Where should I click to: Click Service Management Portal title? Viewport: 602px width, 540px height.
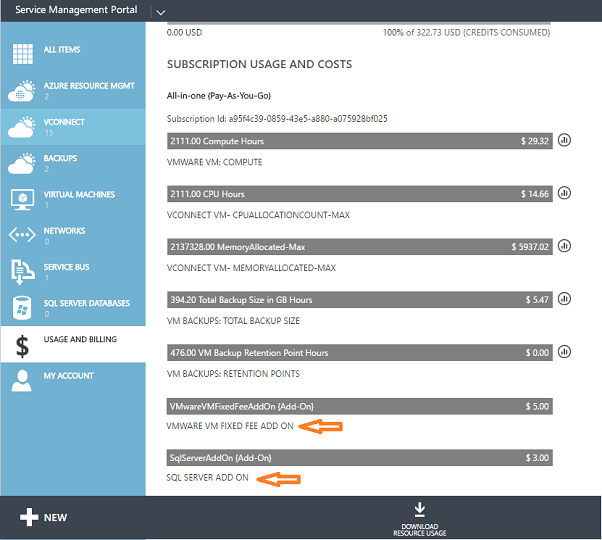[76, 10]
